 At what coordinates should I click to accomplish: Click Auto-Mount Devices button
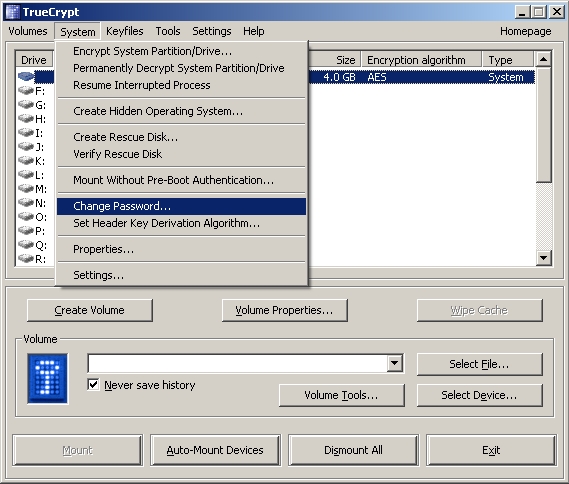tap(215, 450)
